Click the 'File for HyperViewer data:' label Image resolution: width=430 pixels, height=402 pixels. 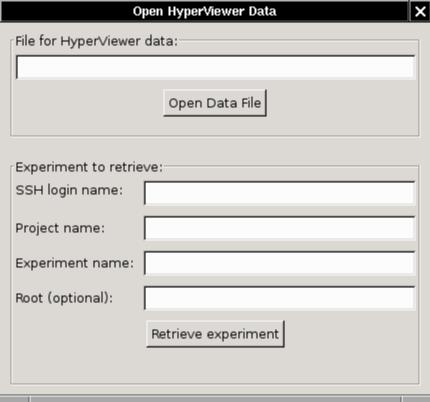97,41
